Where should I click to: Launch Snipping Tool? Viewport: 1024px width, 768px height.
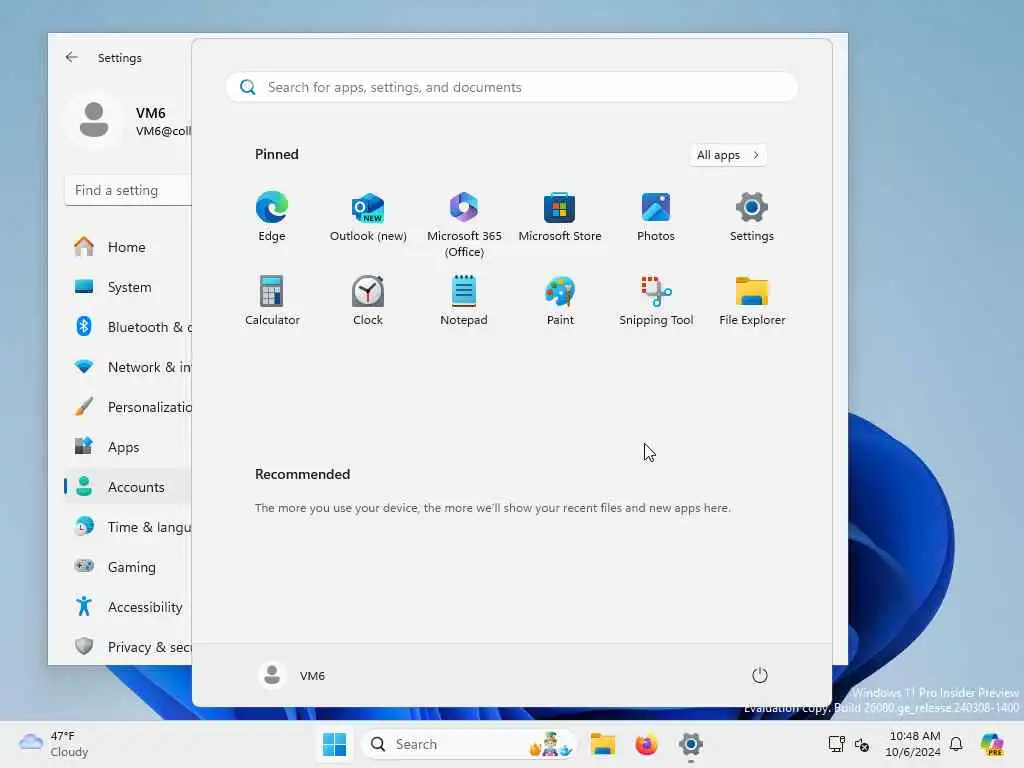pyautogui.click(x=656, y=300)
